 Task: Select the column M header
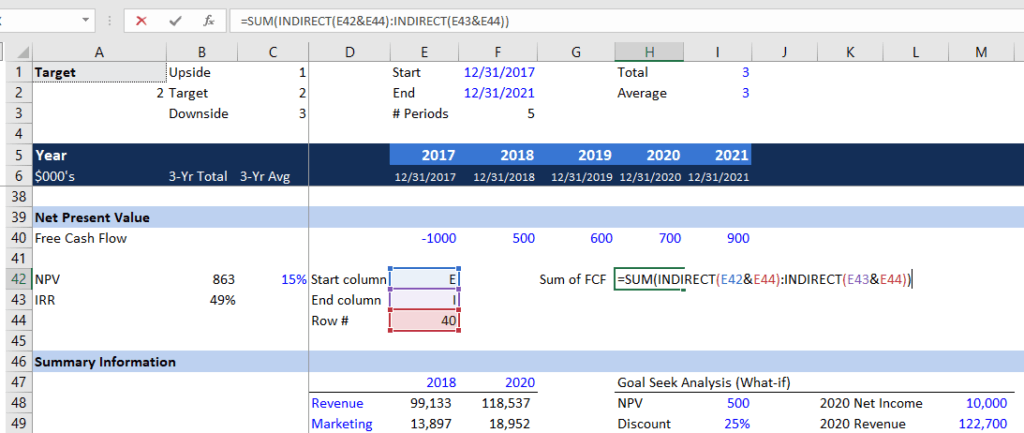[x=980, y=51]
